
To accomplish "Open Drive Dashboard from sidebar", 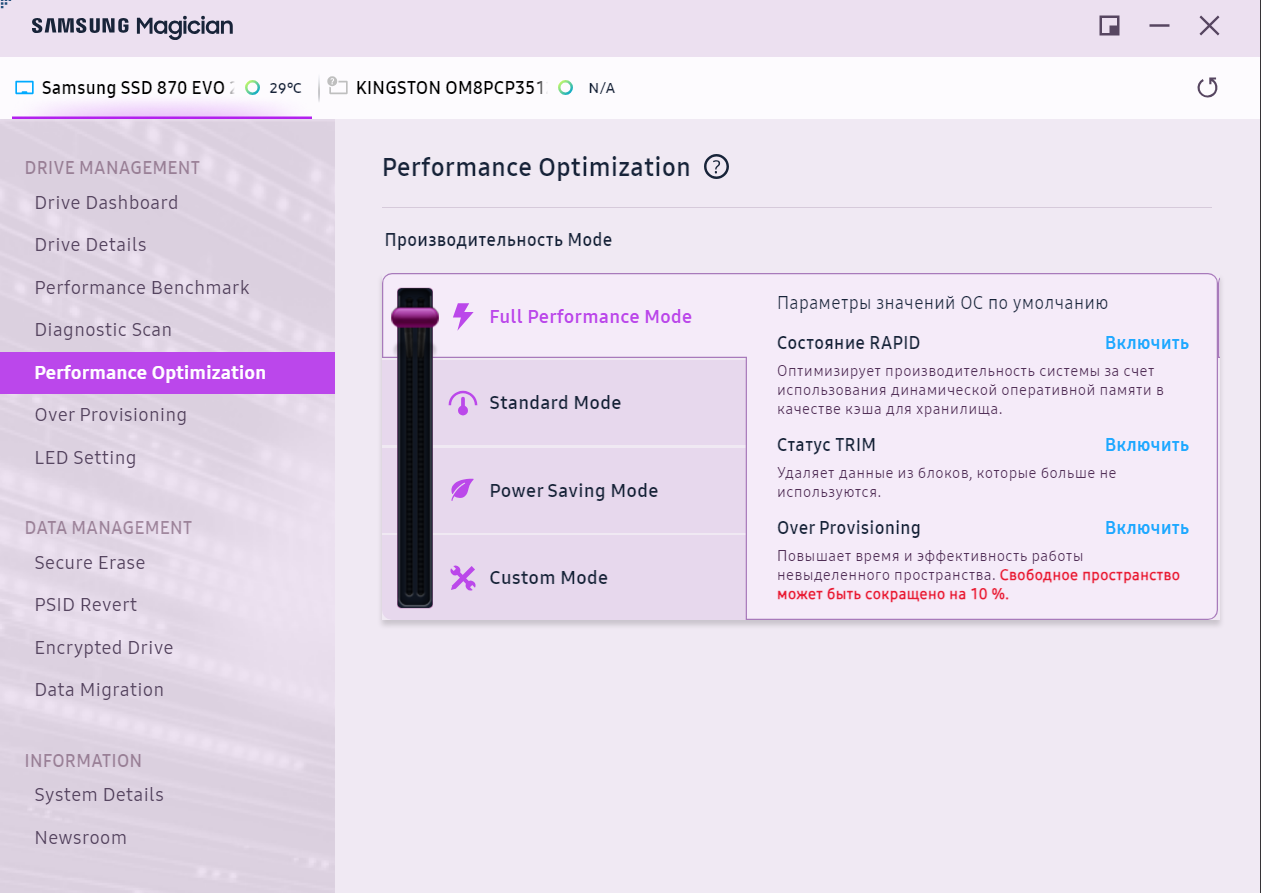I will tap(106, 203).
